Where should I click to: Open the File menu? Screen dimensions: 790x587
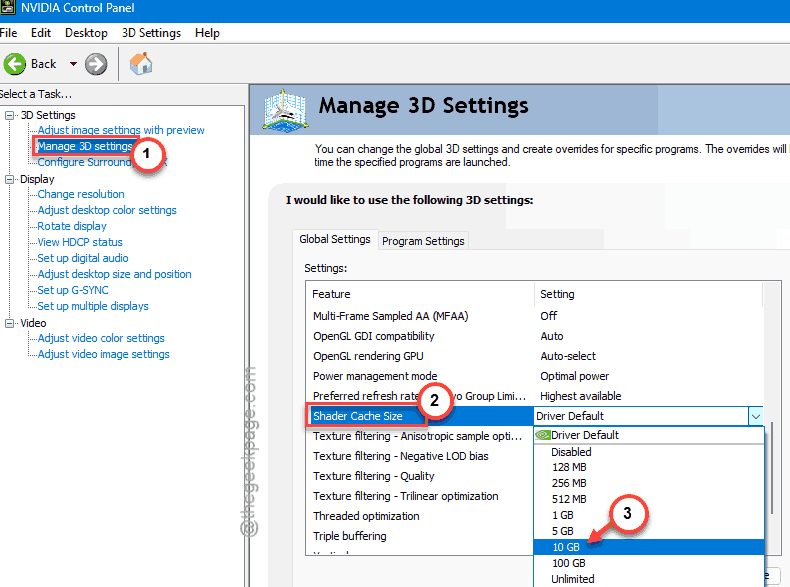tap(8, 33)
